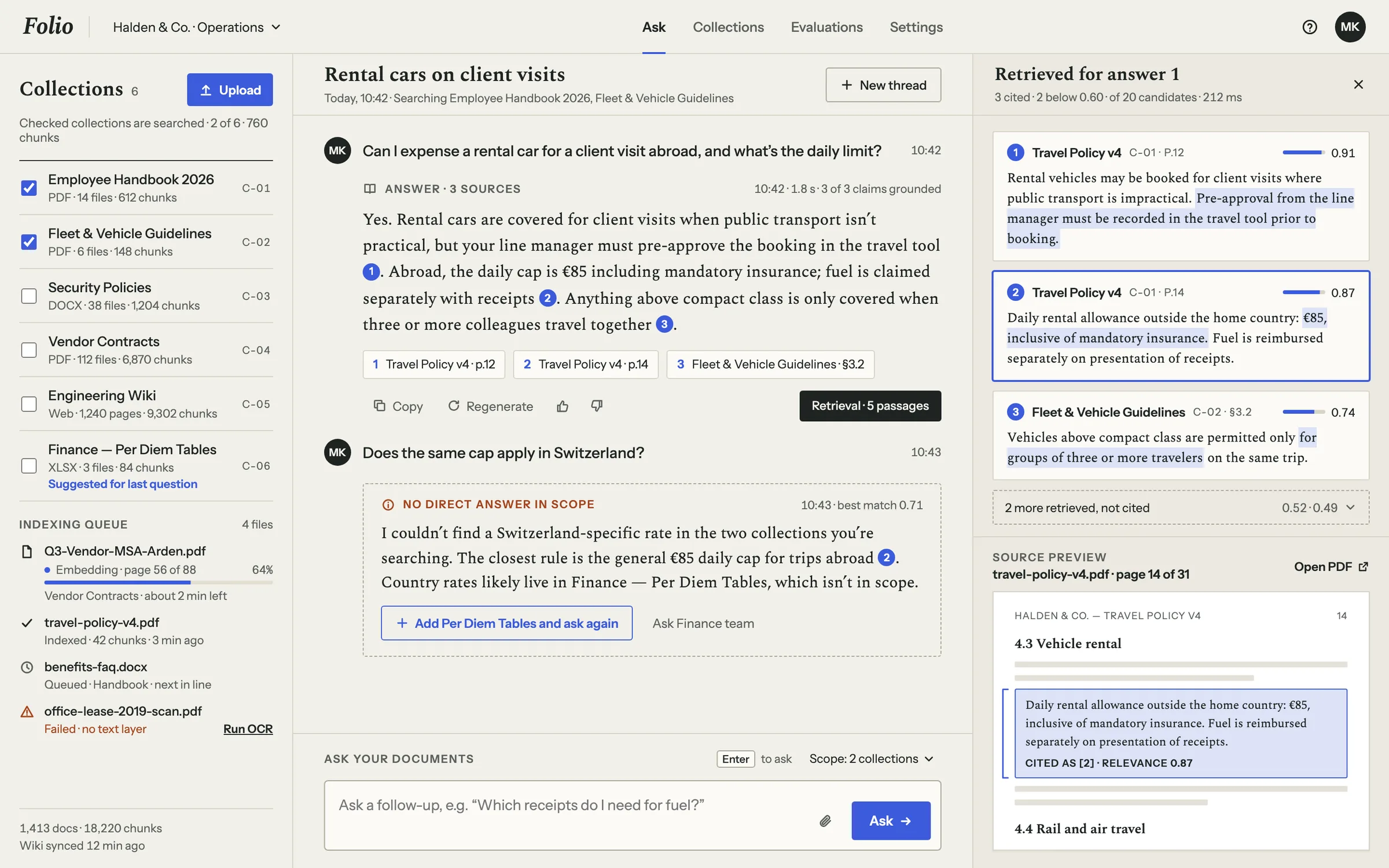Click 0.91 relevance bar on passage 1
The height and width of the screenshot is (868, 1389).
click(1303, 152)
